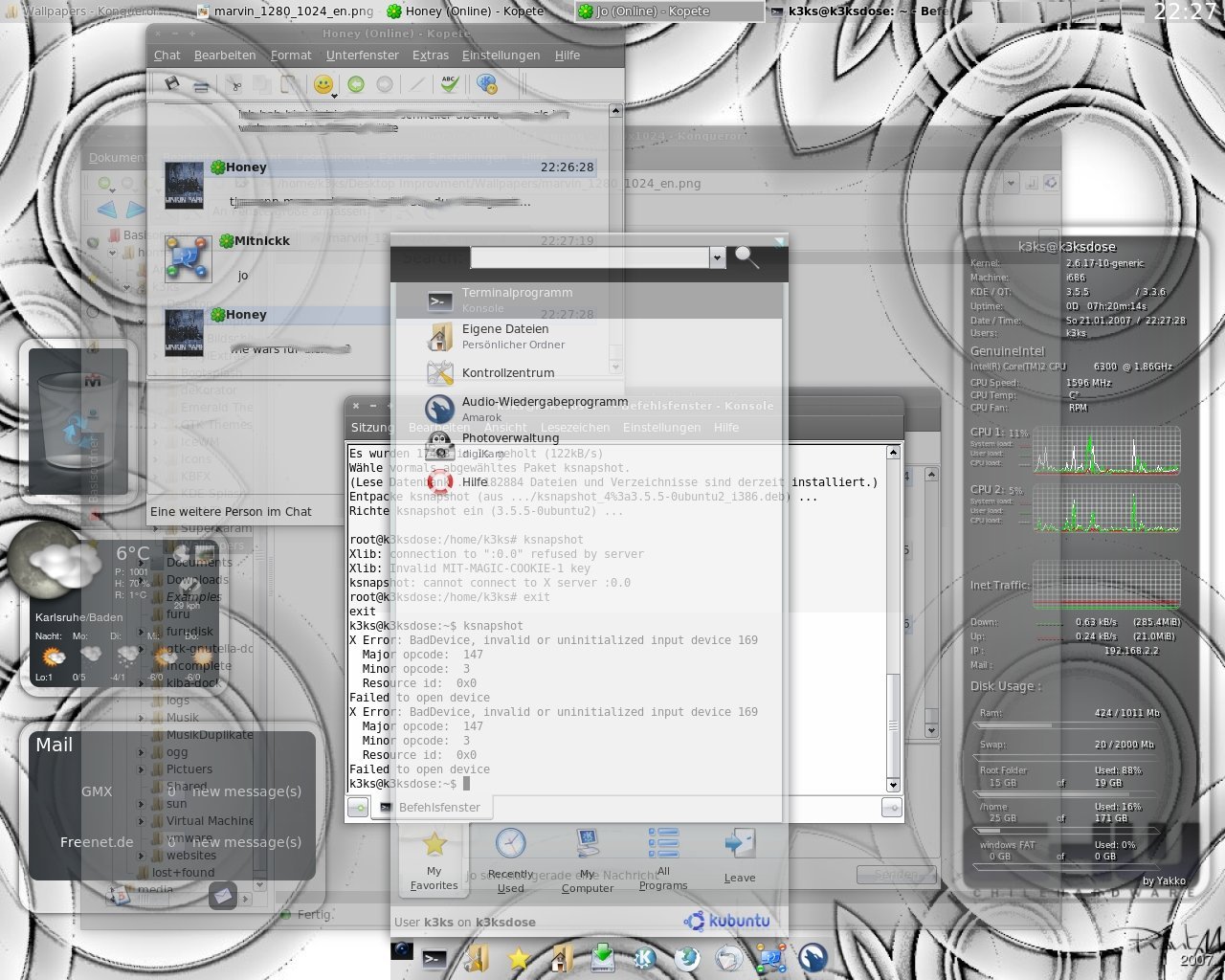Select the Pictuers folder in file tree
The width and height of the screenshot is (1225, 980).
pyautogui.click(x=189, y=768)
